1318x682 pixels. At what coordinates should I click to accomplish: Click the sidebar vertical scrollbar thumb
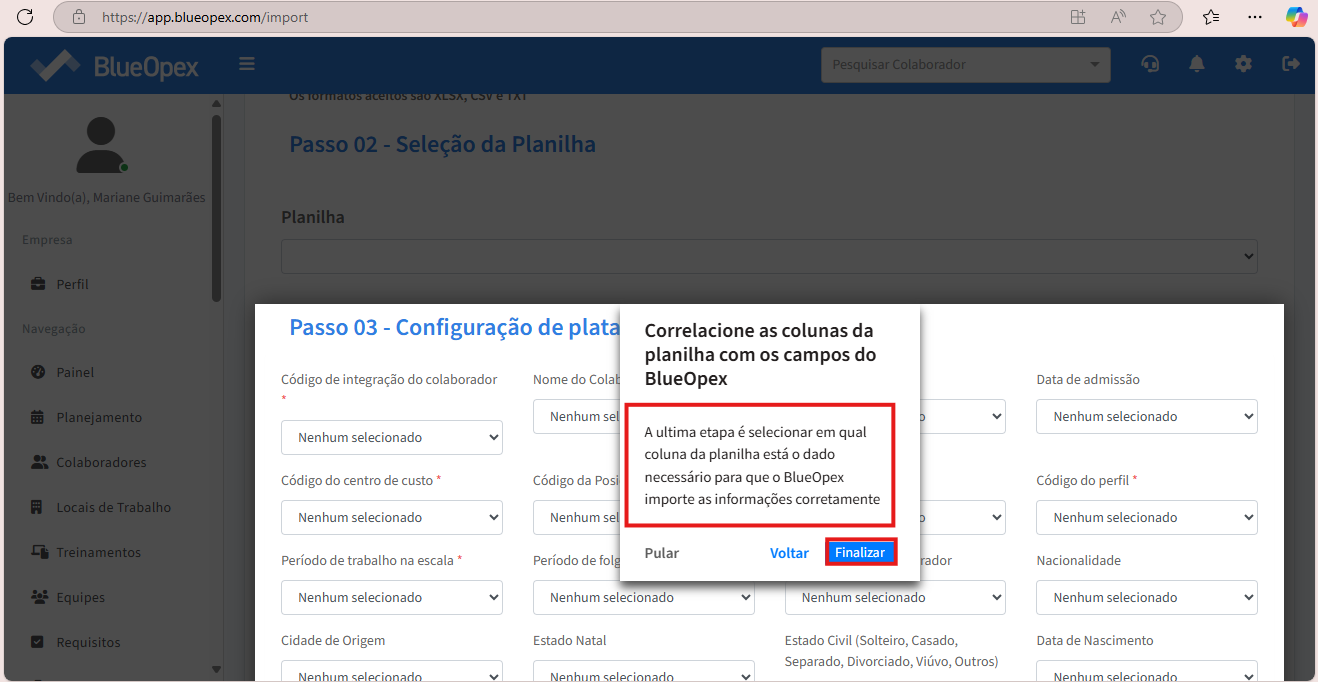216,208
